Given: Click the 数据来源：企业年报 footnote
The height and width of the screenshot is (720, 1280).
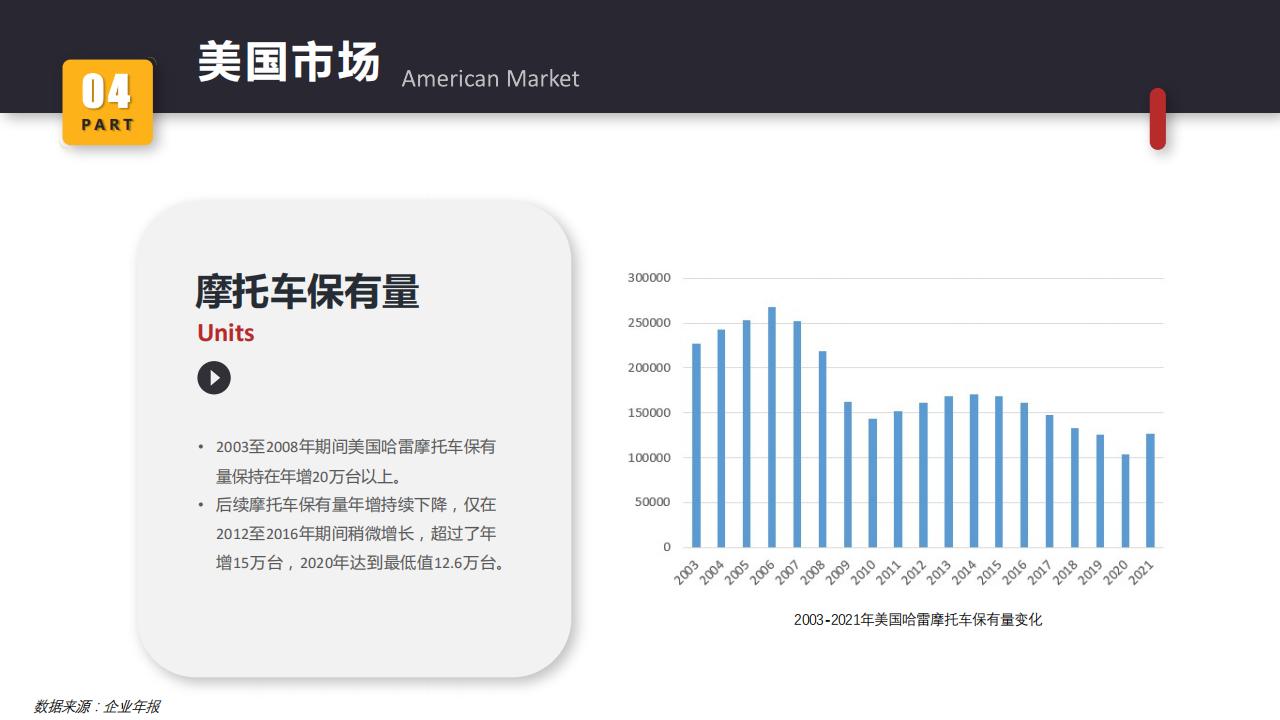Looking at the screenshot, I should click(97, 706).
